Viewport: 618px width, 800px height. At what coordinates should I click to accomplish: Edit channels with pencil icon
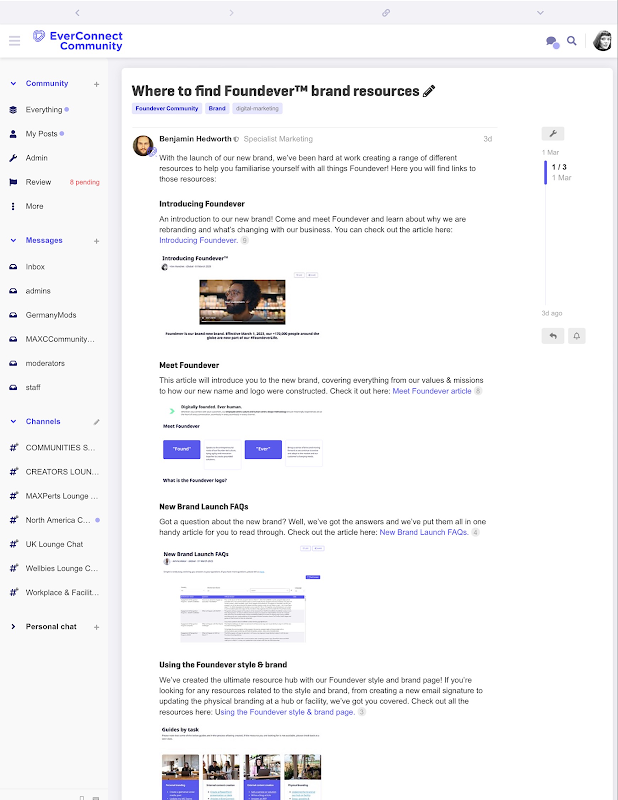click(96, 422)
